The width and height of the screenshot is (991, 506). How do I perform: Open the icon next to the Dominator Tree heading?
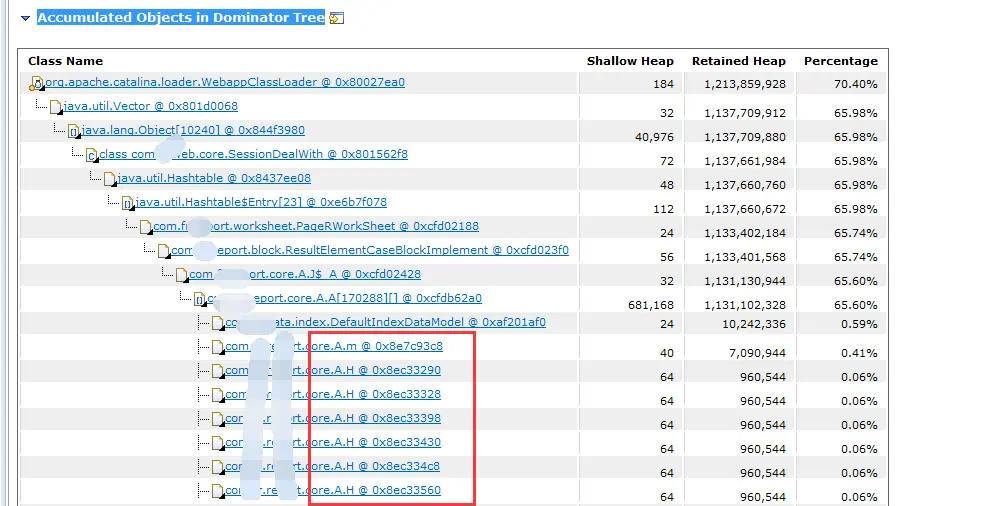coord(337,18)
